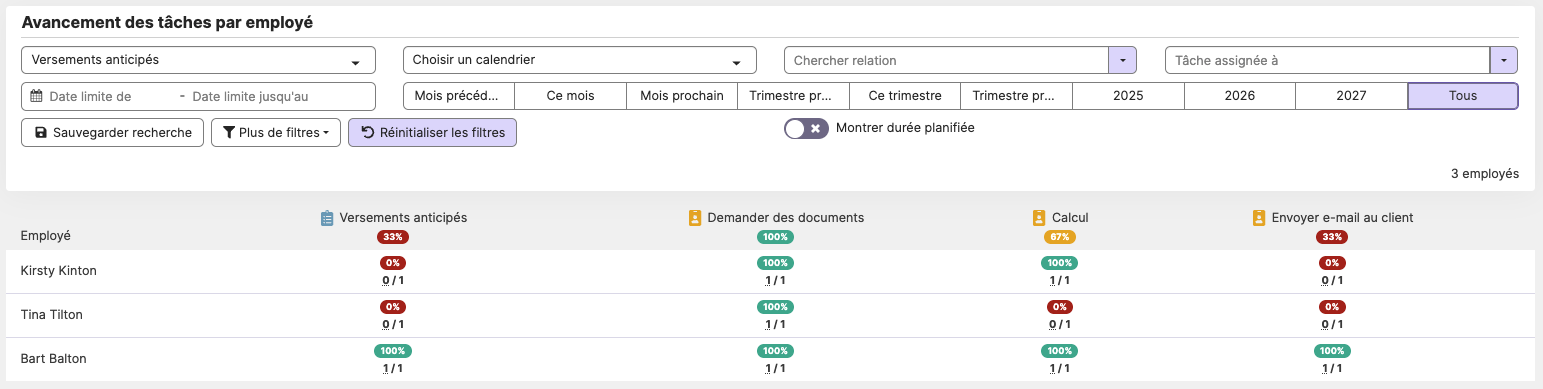Open the Choisir un calendrier dropdown
Viewport: 1543px width, 389px height.
[580, 60]
